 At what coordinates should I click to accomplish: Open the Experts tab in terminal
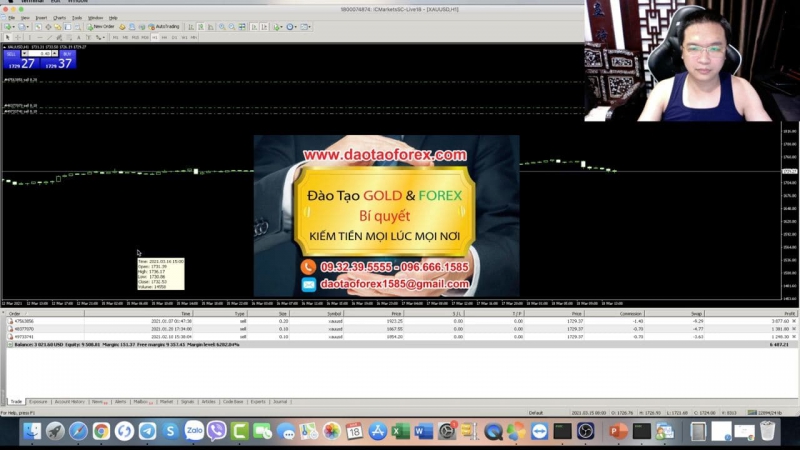258,401
